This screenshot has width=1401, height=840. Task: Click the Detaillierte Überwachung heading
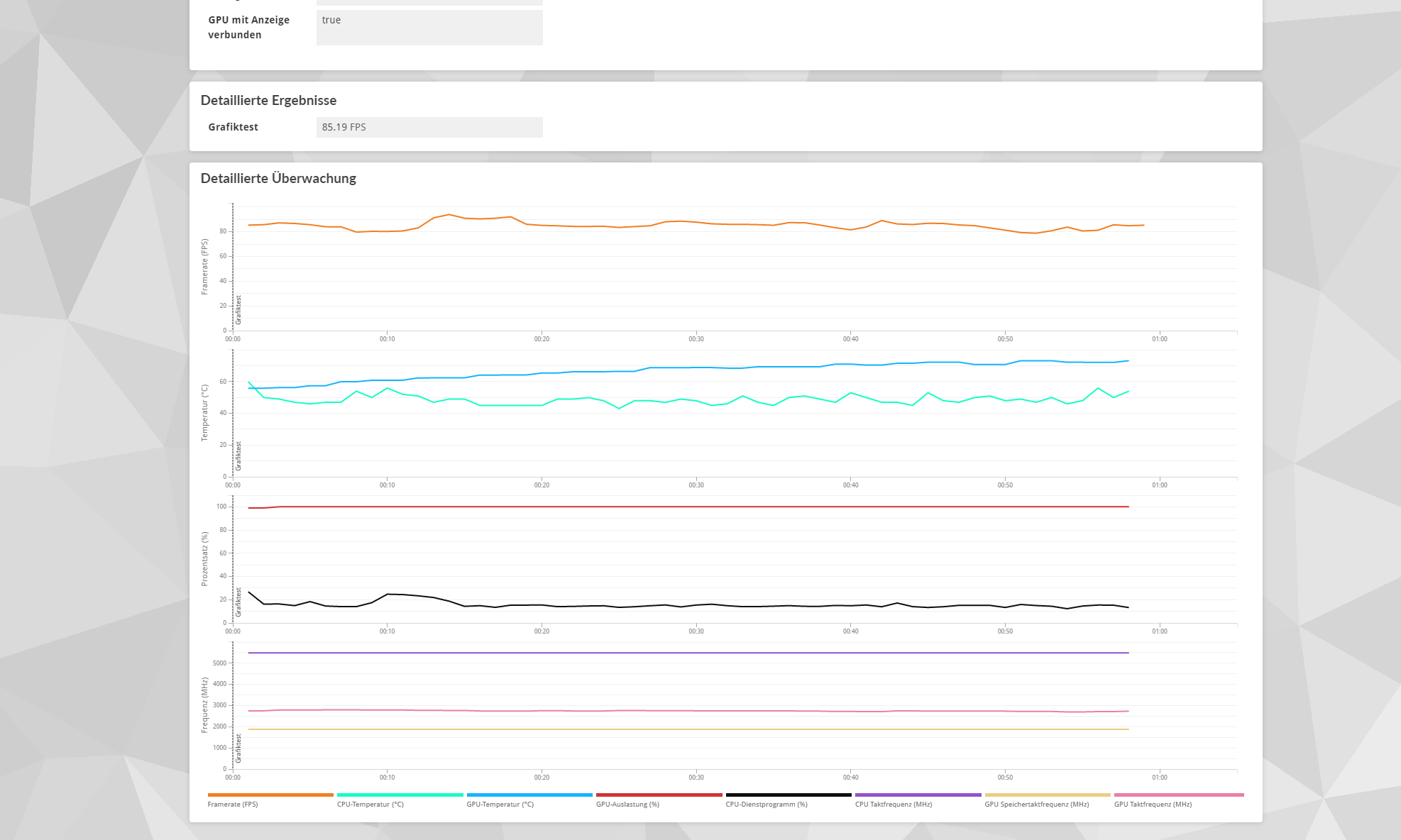(x=278, y=179)
